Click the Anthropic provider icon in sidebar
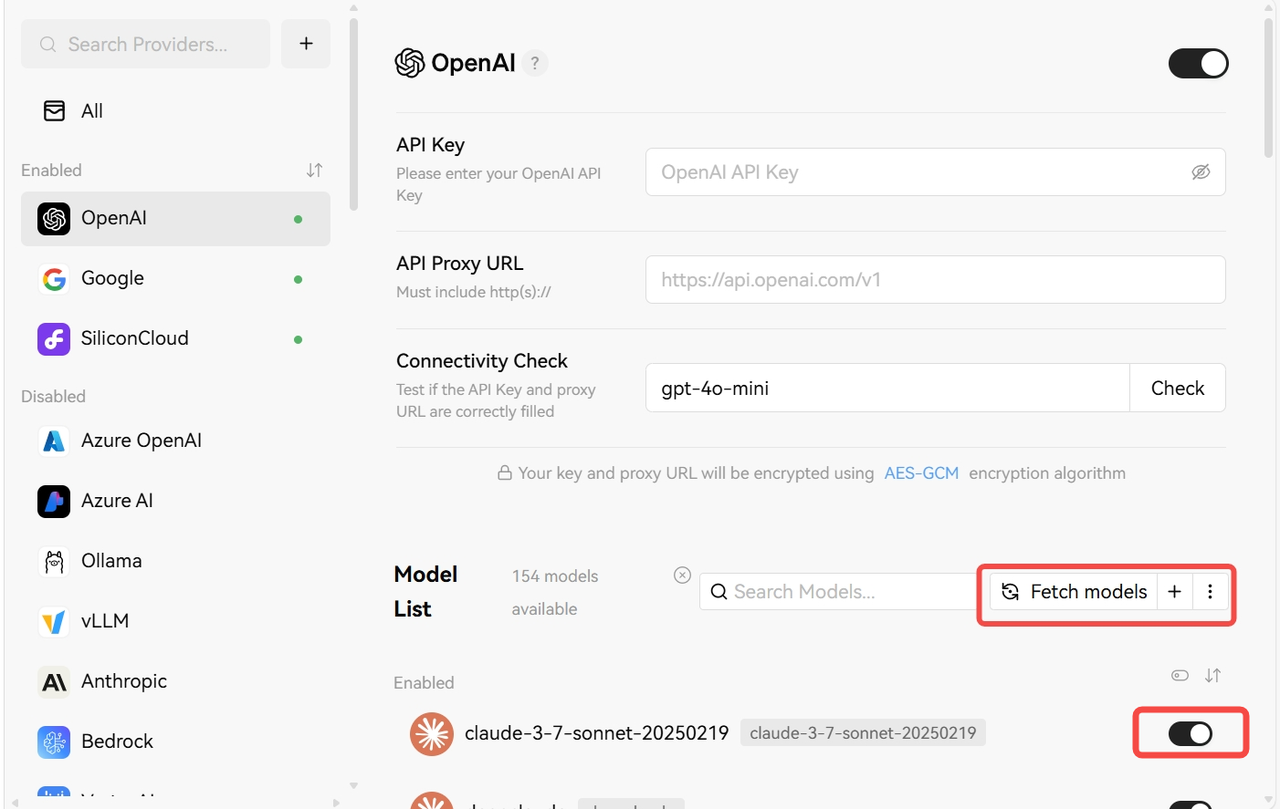This screenshot has height=809, width=1280. click(x=54, y=681)
